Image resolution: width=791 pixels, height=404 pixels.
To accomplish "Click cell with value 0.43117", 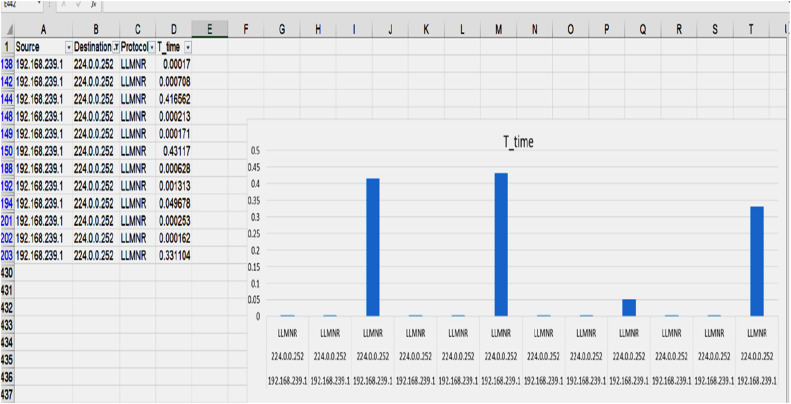I will (174, 150).
